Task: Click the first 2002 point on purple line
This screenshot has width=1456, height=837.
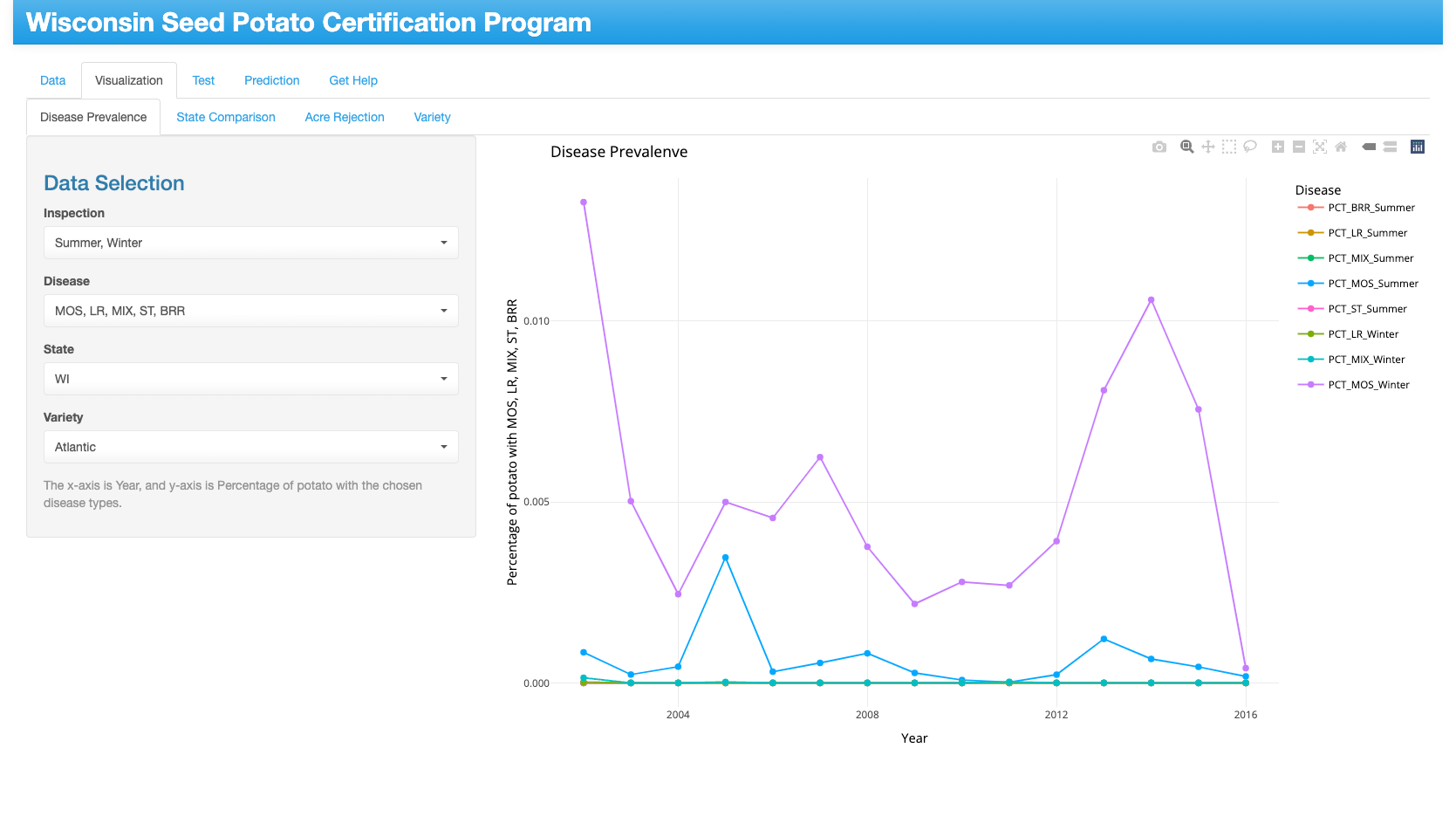Action: 584,202
